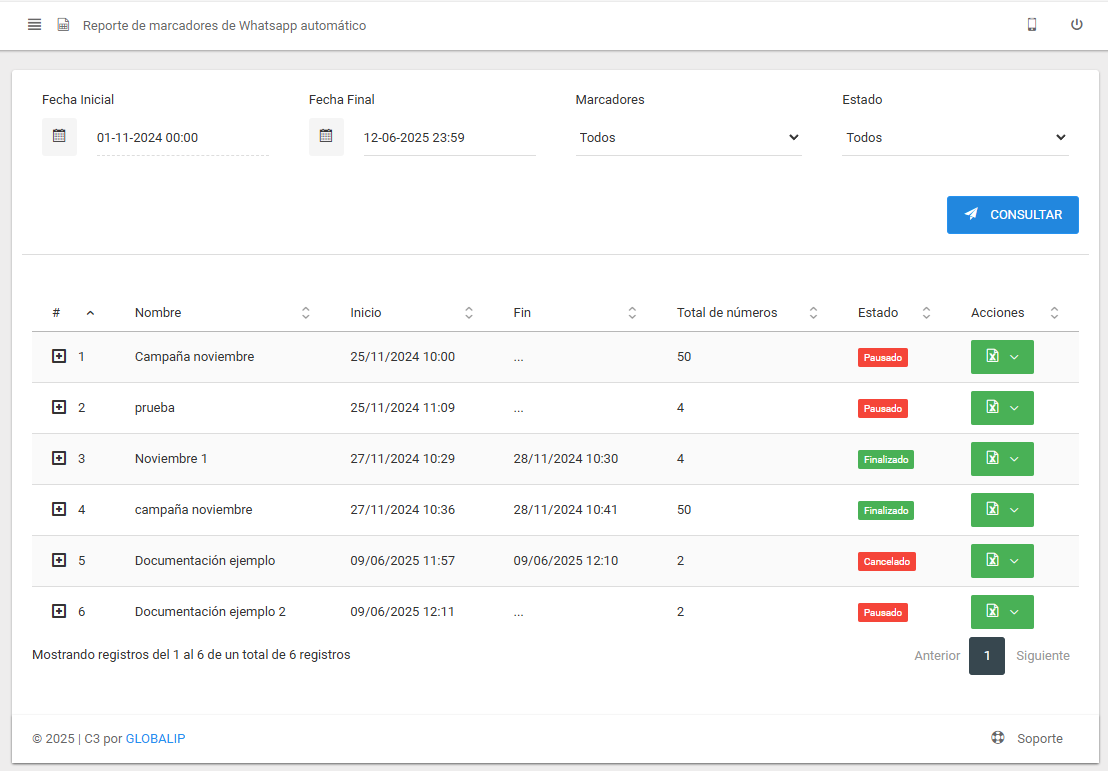Open actions dropdown arrow for Noviembre 1 row
This screenshot has width=1108, height=771.
pos(1015,459)
